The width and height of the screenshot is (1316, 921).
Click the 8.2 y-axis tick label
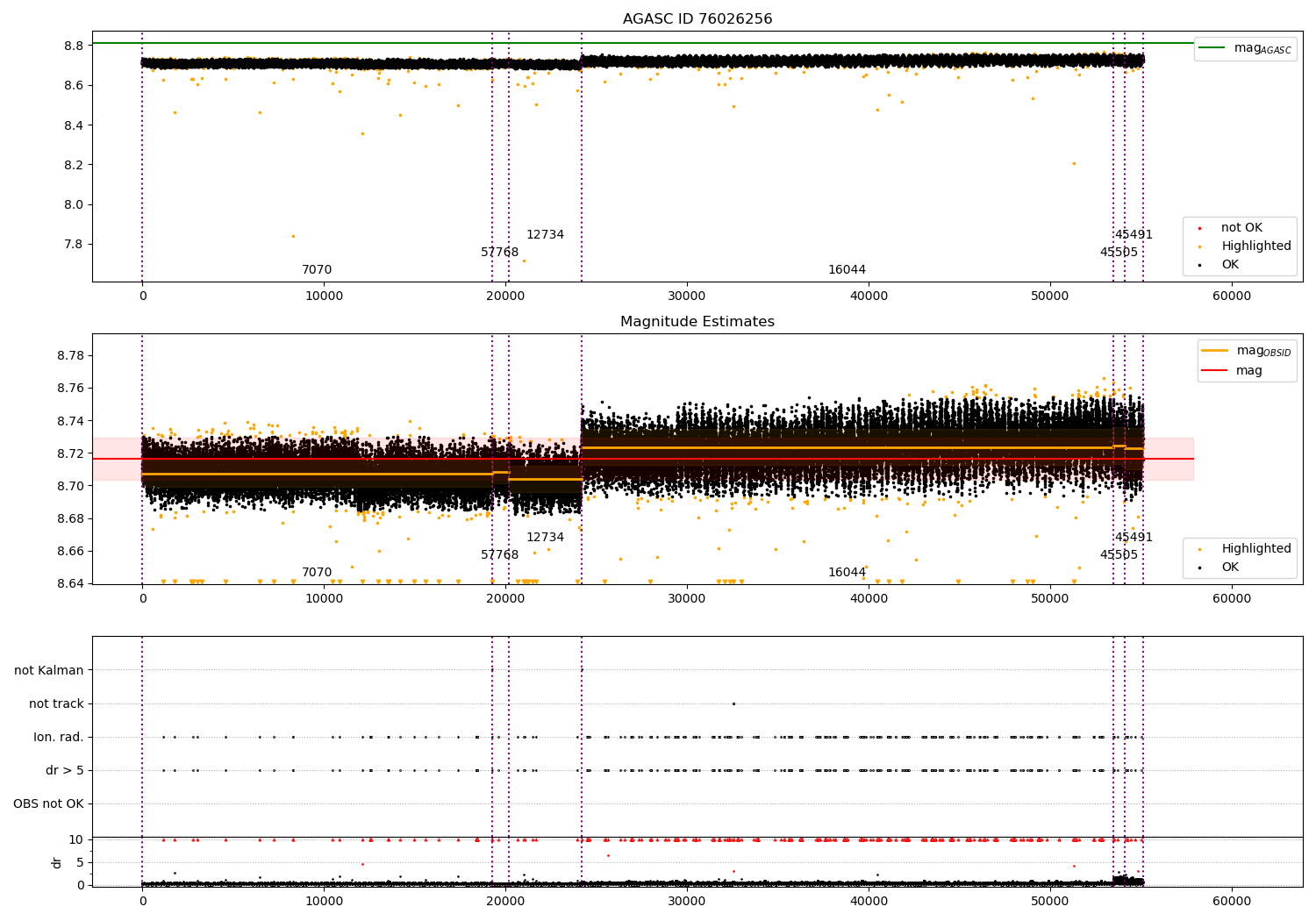tap(74, 165)
